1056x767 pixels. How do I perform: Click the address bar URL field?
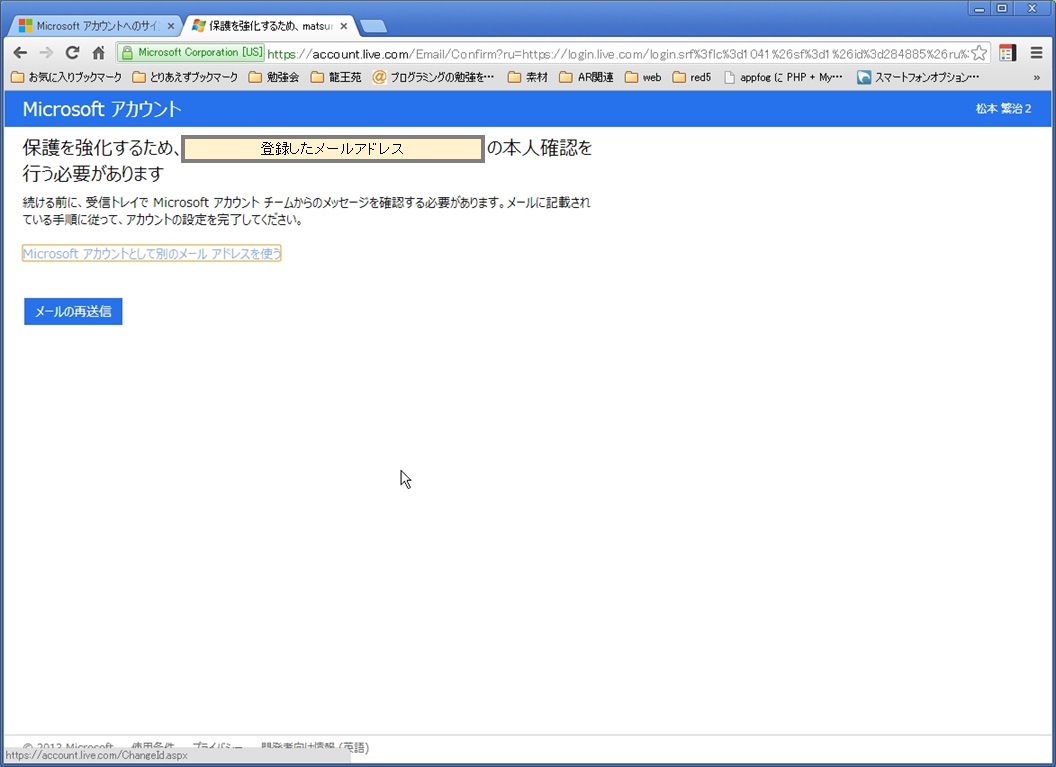tap(618, 54)
